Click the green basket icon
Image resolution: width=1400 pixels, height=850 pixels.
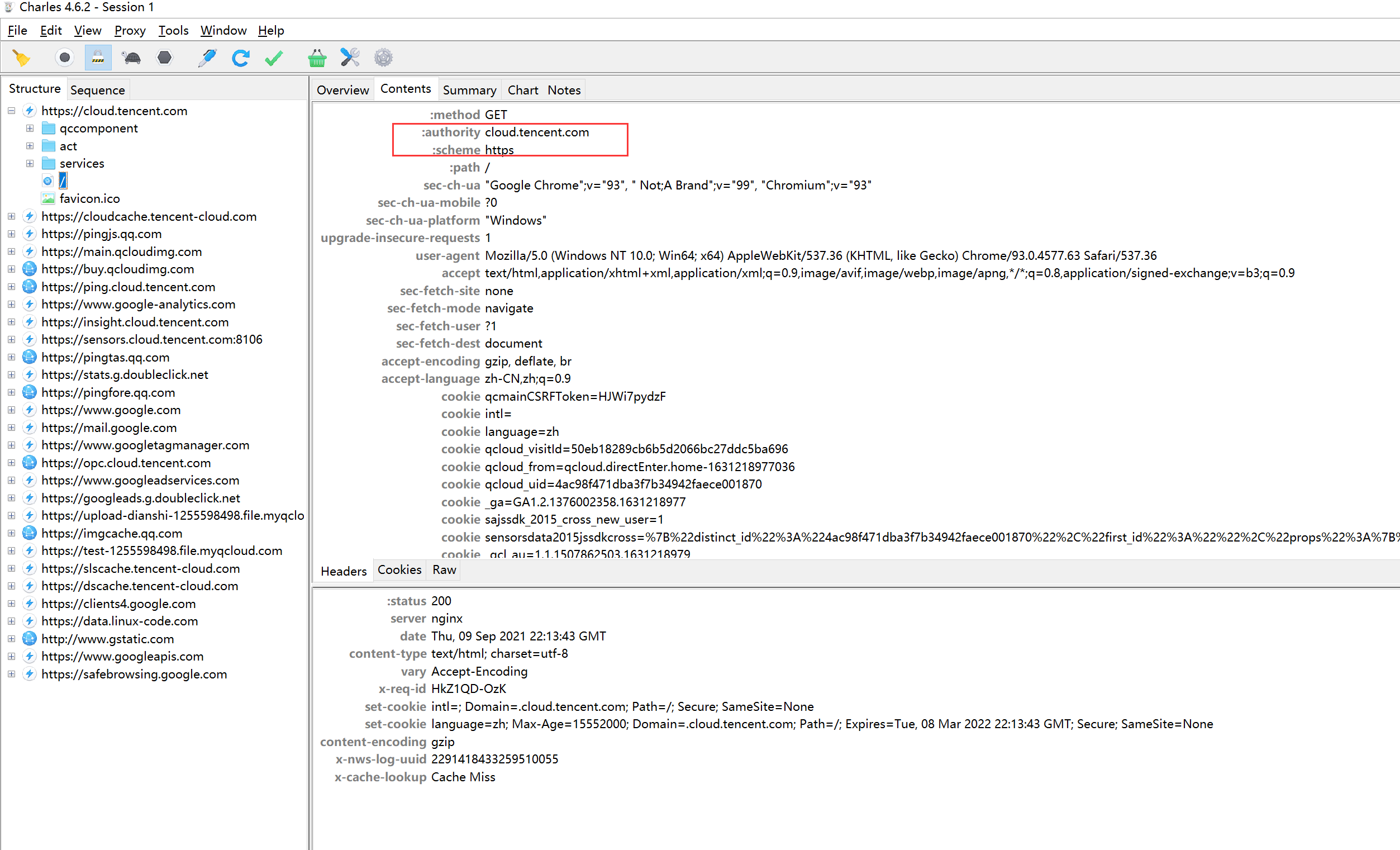(x=317, y=58)
